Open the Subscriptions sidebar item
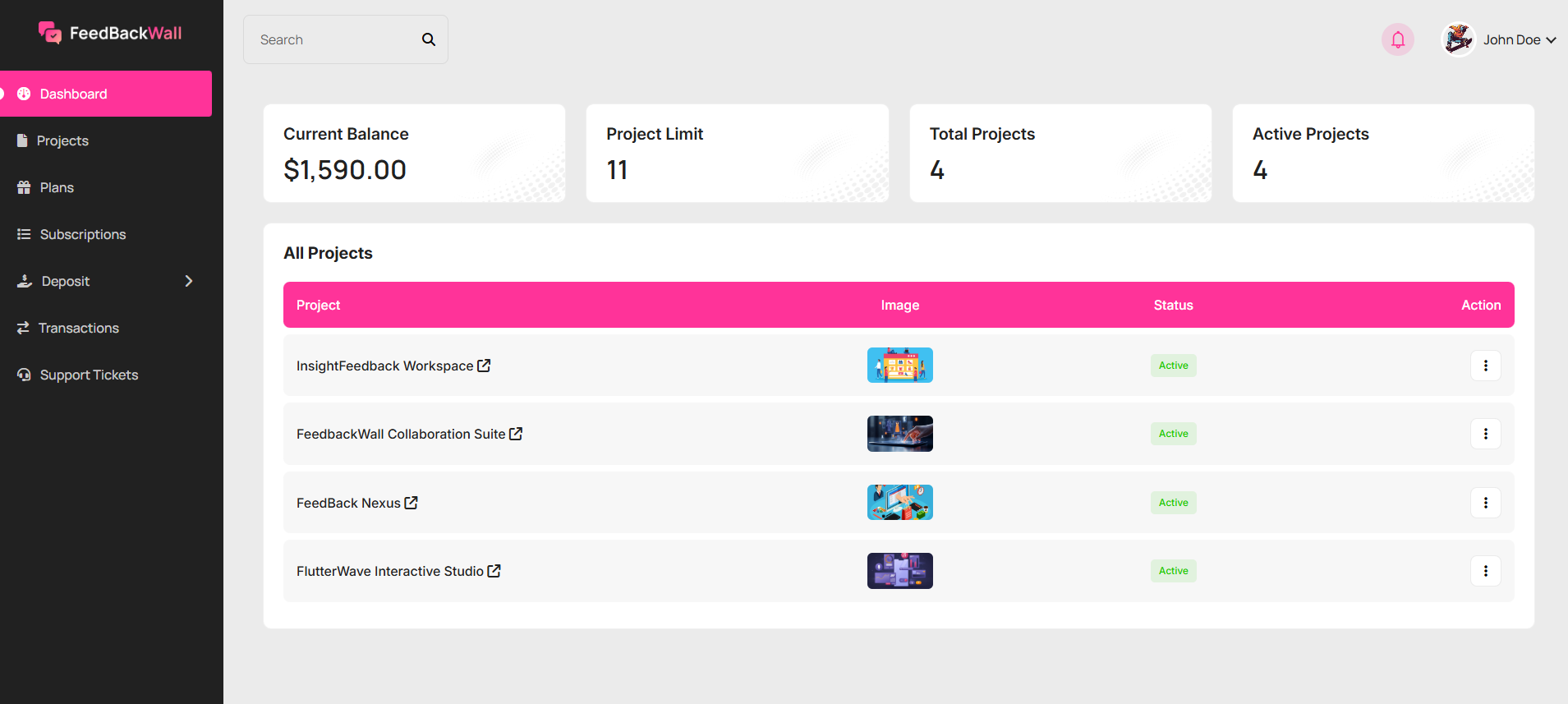This screenshot has height=704, width=1568. point(82,234)
